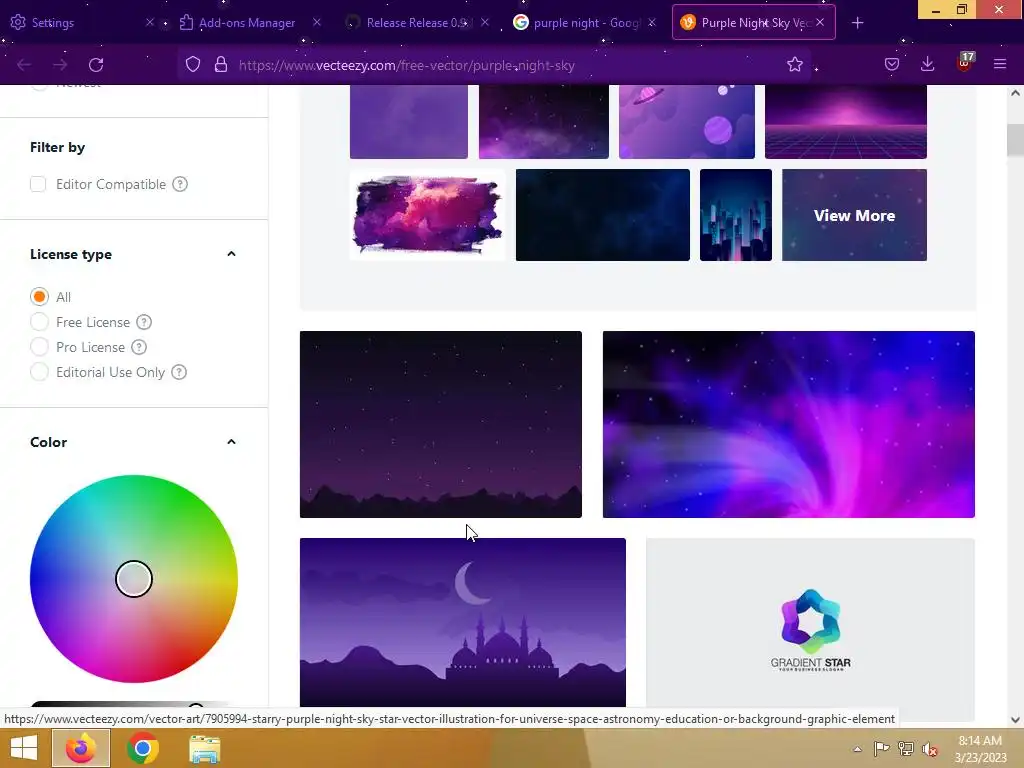
Task: Click scrollbar up arrow
Action: 1015,93
